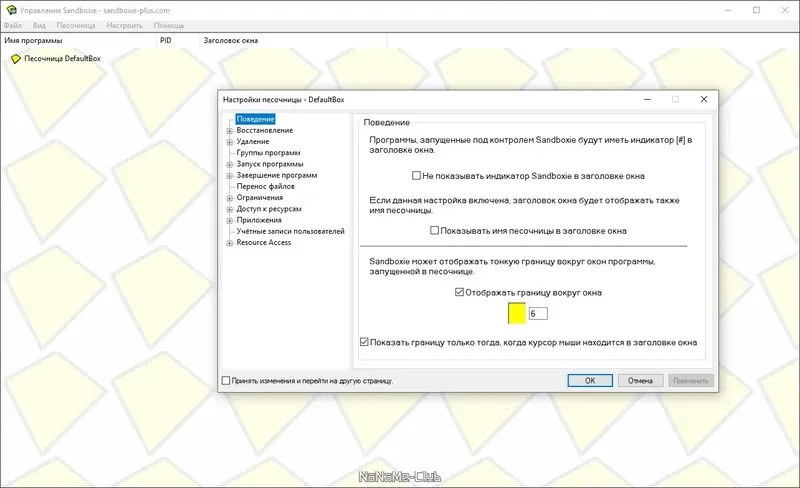Expand the Resource Access tree node
Screen dimensions: 800x488
click(230, 243)
